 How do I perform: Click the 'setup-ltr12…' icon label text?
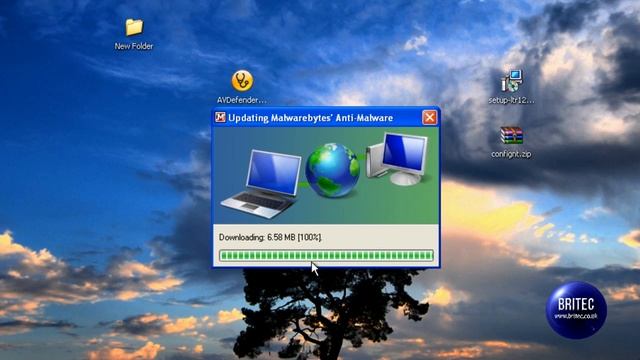[511, 100]
